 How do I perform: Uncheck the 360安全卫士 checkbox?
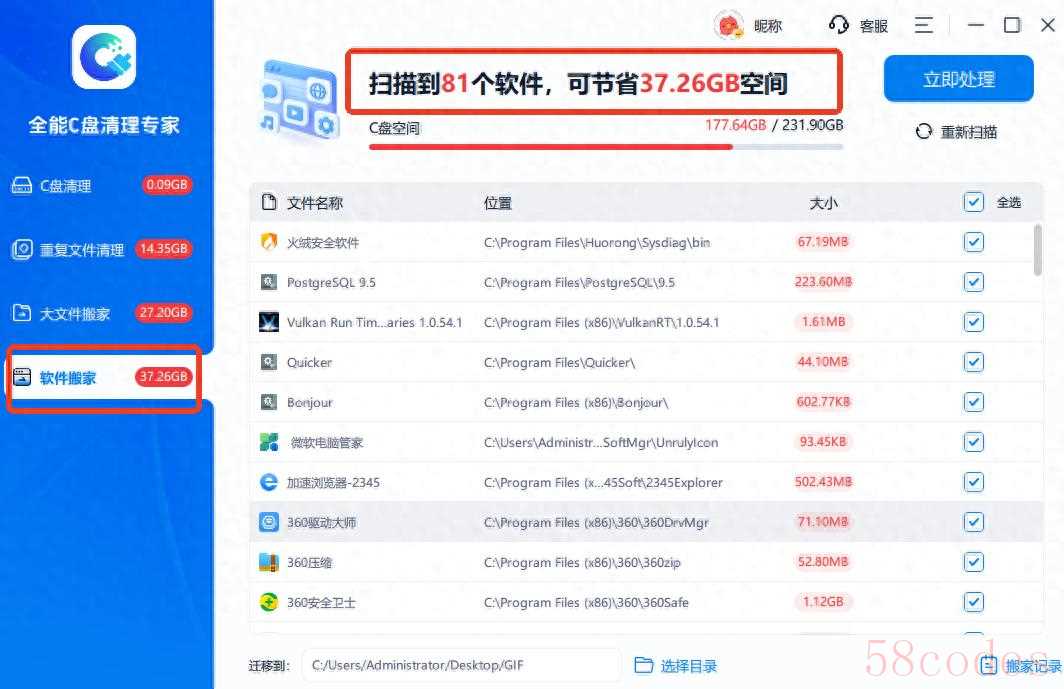(974, 602)
